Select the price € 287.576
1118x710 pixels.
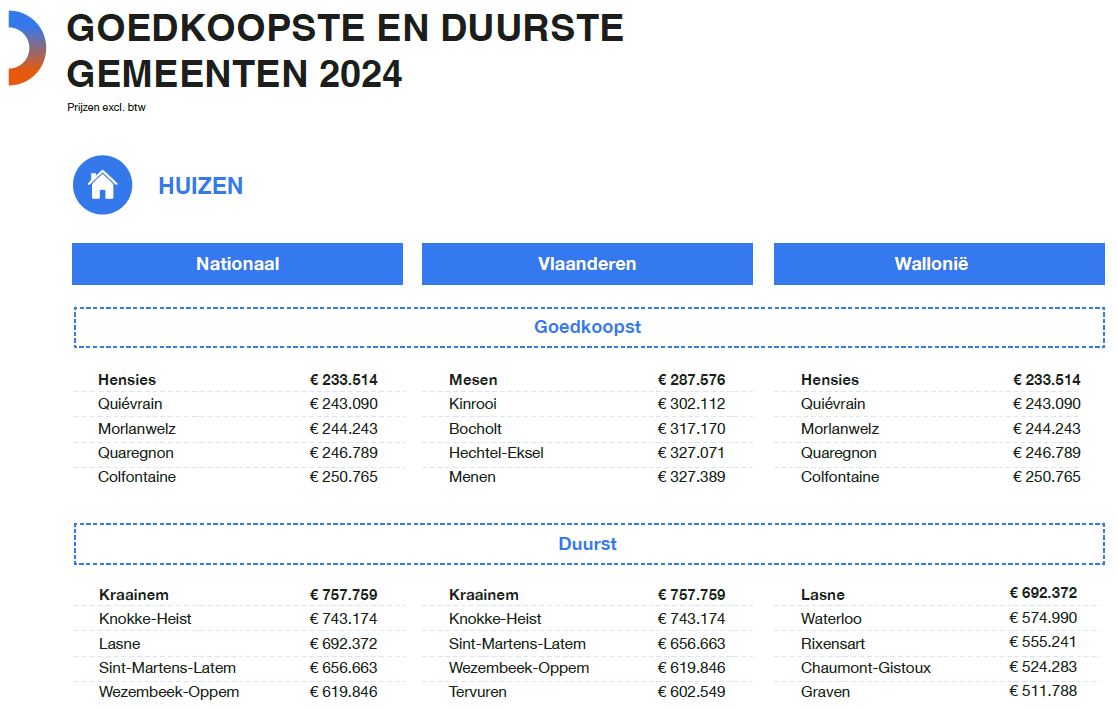tap(691, 380)
